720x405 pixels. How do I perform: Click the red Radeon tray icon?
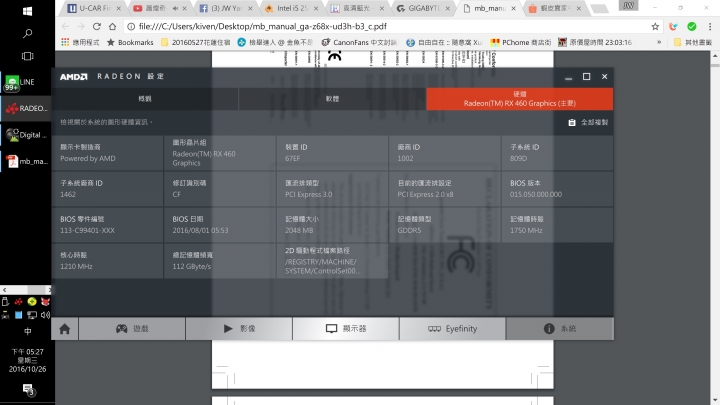18,302
